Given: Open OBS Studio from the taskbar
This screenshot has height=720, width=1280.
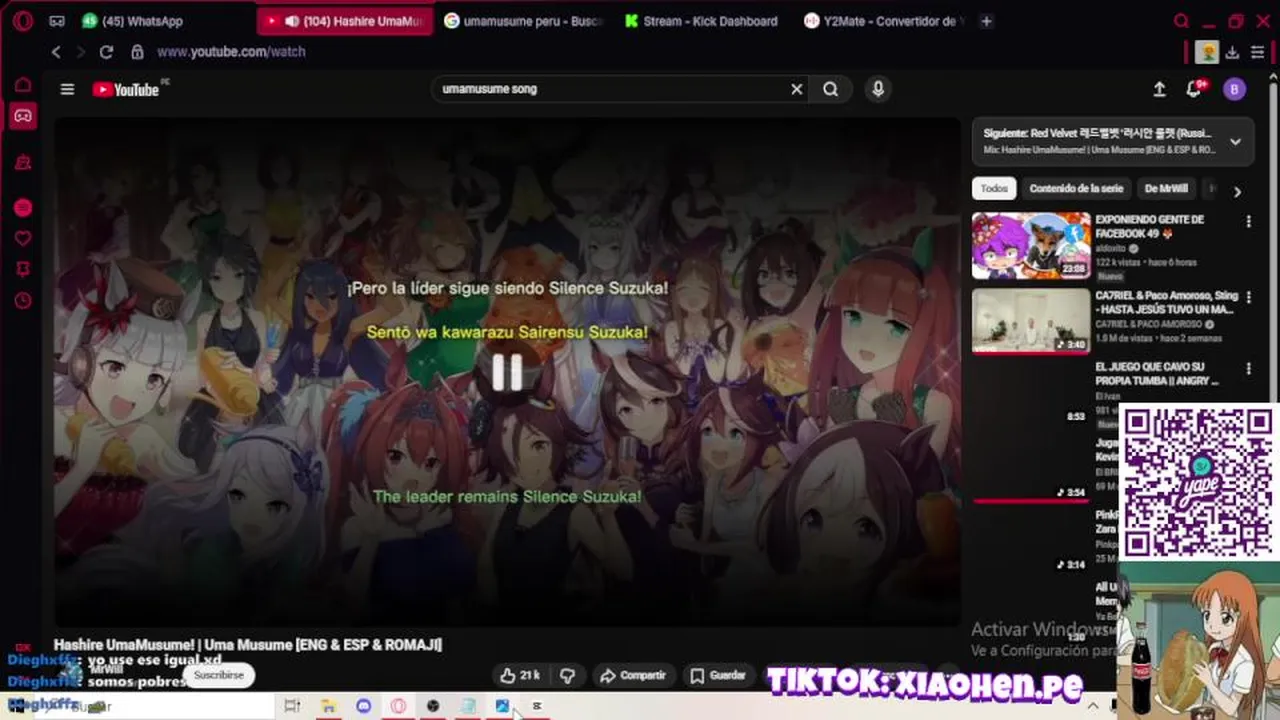Looking at the screenshot, I should click(432, 706).
